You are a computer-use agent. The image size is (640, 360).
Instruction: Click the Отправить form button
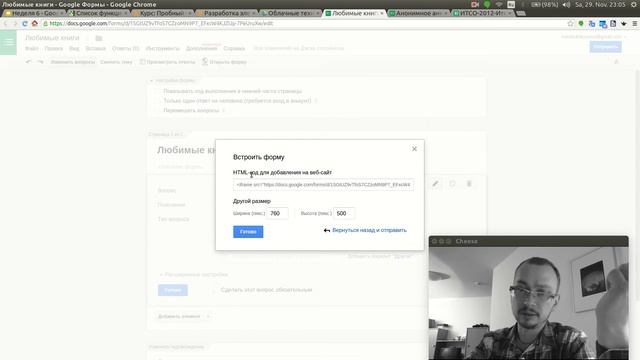pos(605,47)
